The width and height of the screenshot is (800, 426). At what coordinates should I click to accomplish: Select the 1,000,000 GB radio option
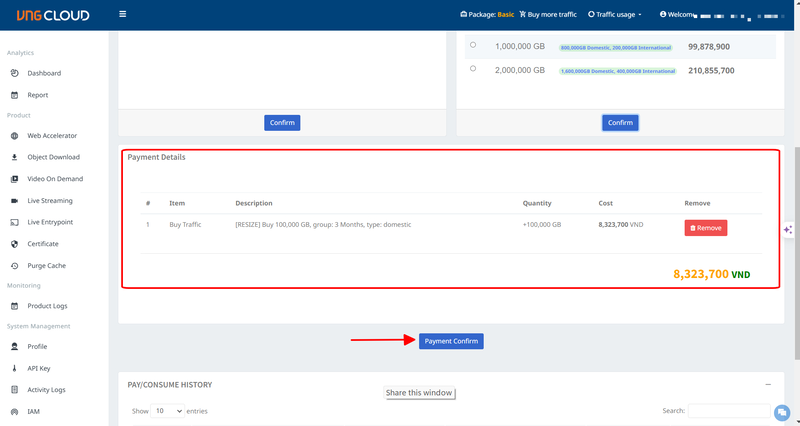coord(473,45)
